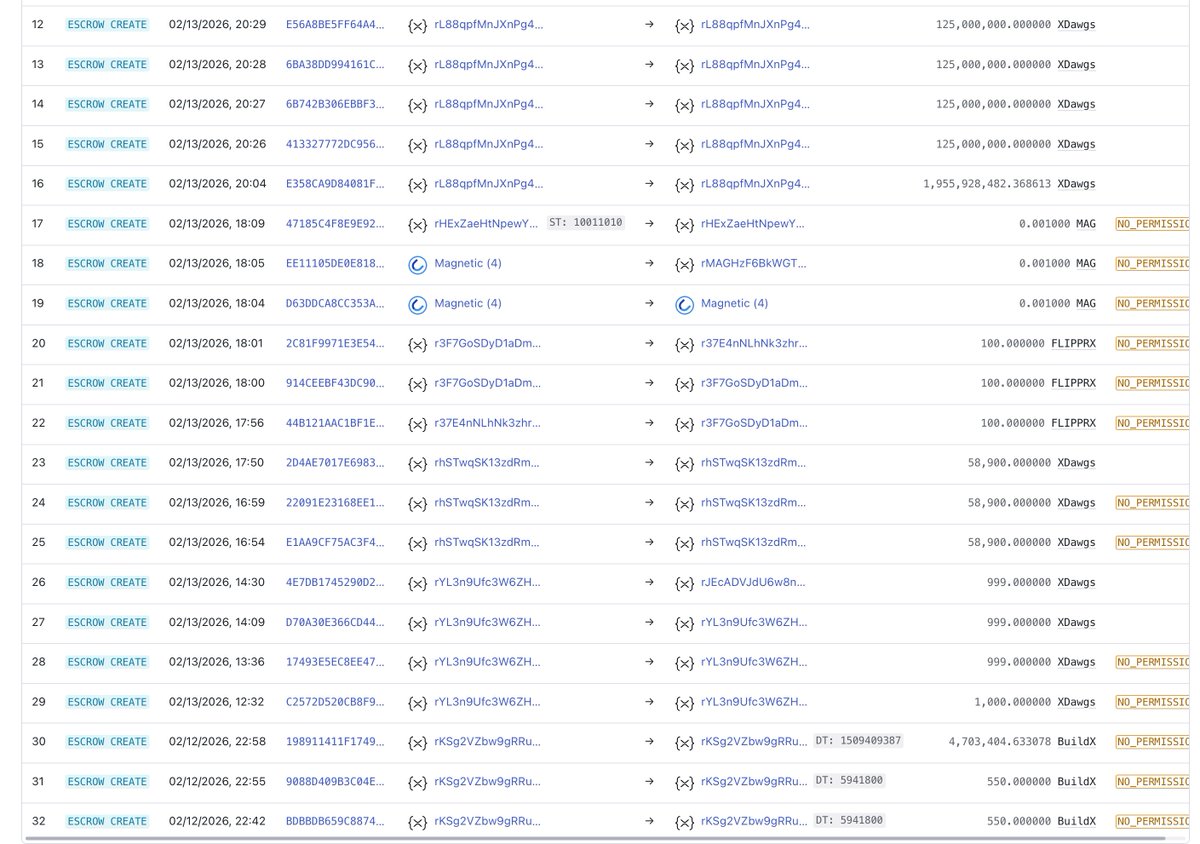This screenshot has height=844, width=1200.
Task: Click the NO_PERMISSION flag in row 17
Action: [1153, 223]
